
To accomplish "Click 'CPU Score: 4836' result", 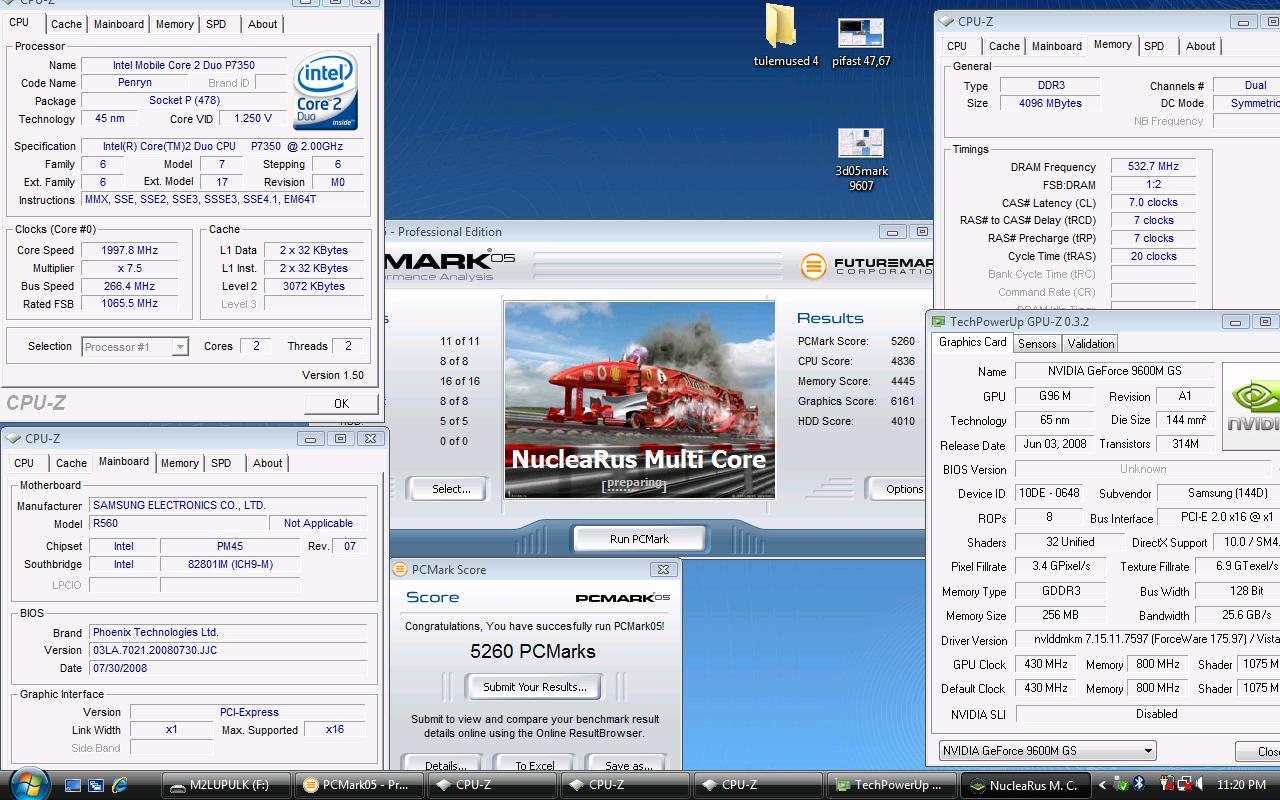I will coord(856,361).
